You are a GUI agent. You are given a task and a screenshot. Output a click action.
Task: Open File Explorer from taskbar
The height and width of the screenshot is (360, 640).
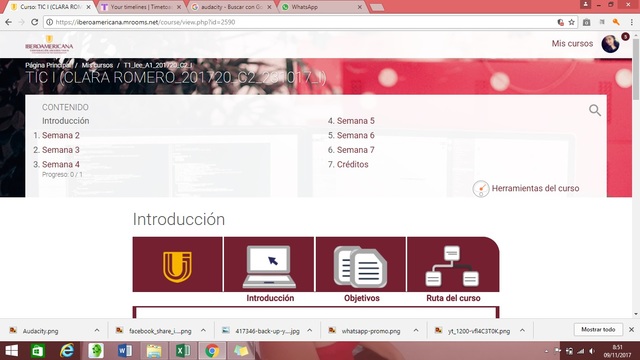click(x=154, y=351)
